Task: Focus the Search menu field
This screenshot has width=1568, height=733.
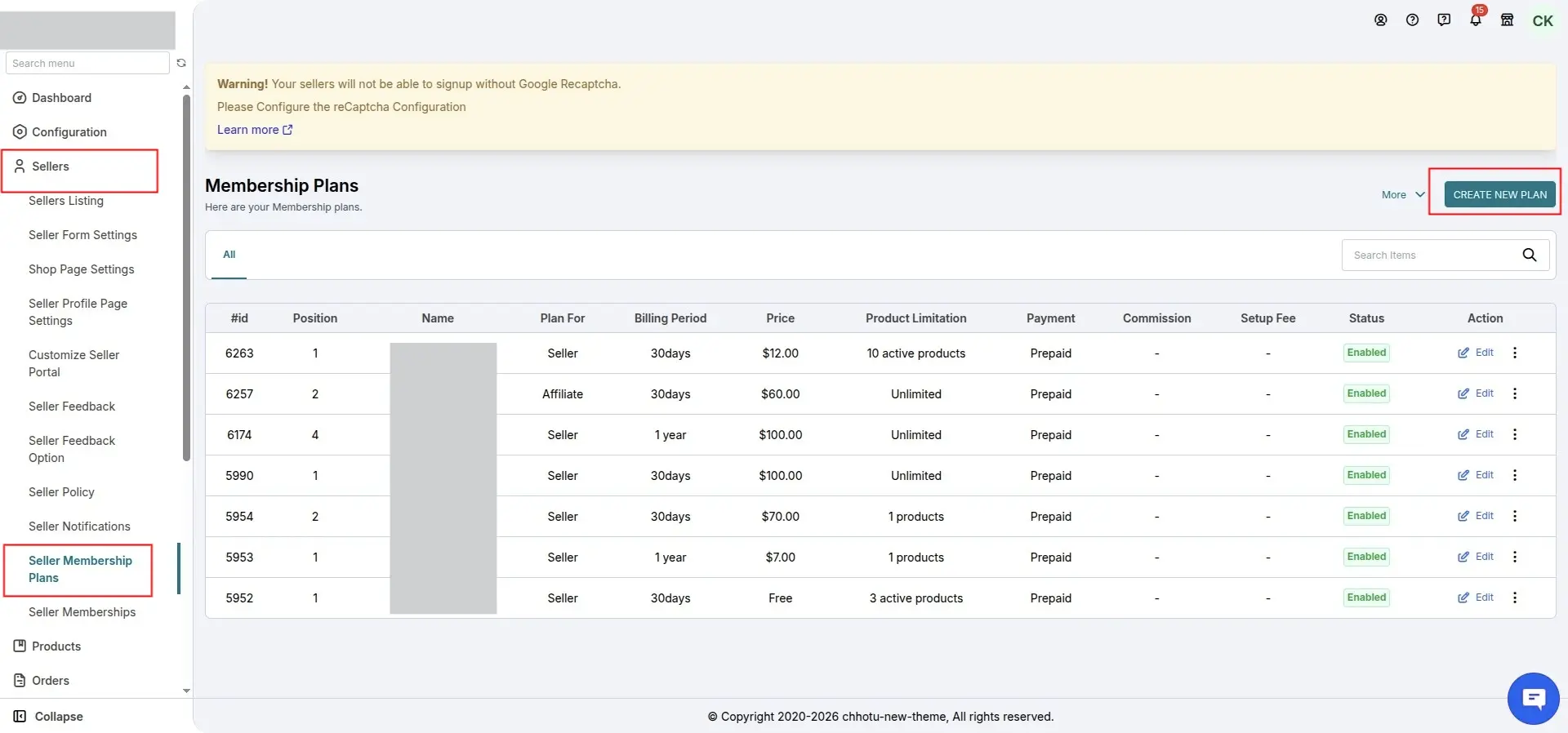Action: pos(87,63)
